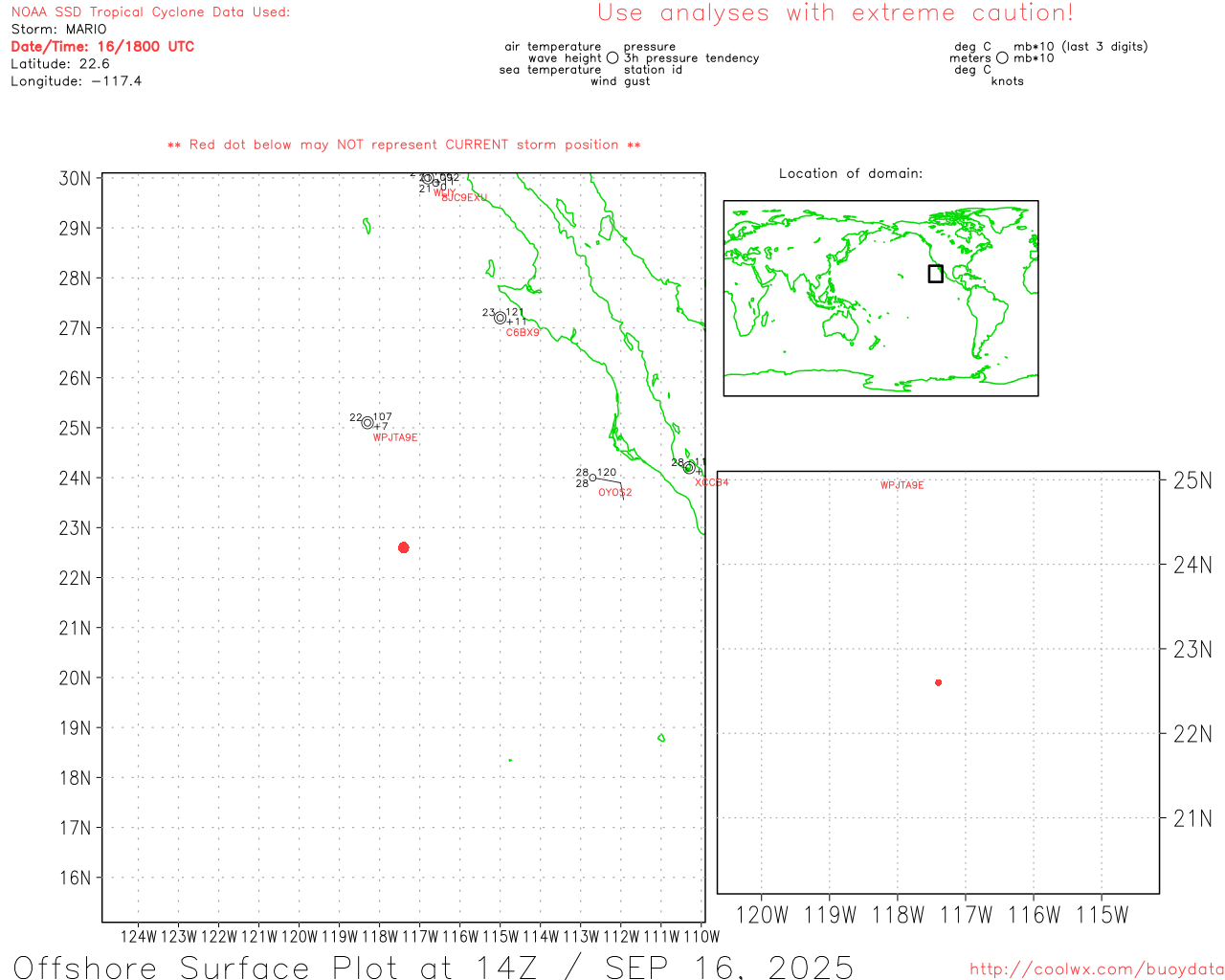
Task: Click the C6BX9 station id label
Action: [523, 333]
